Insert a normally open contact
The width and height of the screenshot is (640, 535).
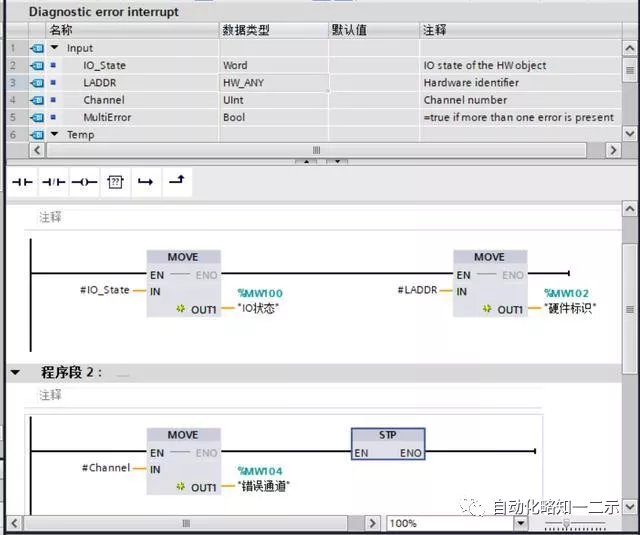(22, 183)
